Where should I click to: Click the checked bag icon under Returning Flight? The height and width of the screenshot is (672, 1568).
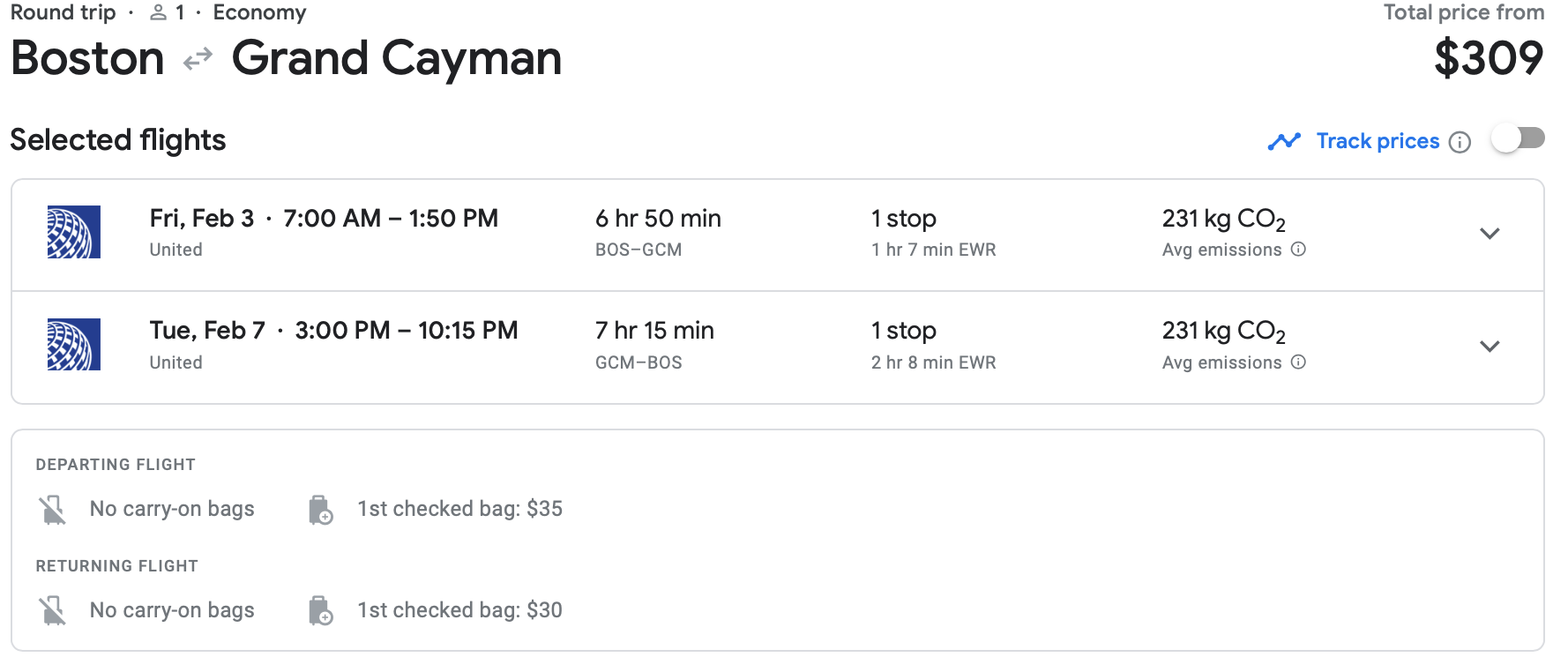[x=321, y=610]
